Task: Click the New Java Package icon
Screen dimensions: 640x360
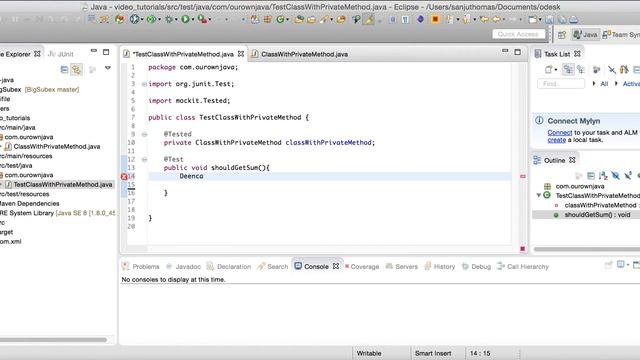Action: [267, 19]
